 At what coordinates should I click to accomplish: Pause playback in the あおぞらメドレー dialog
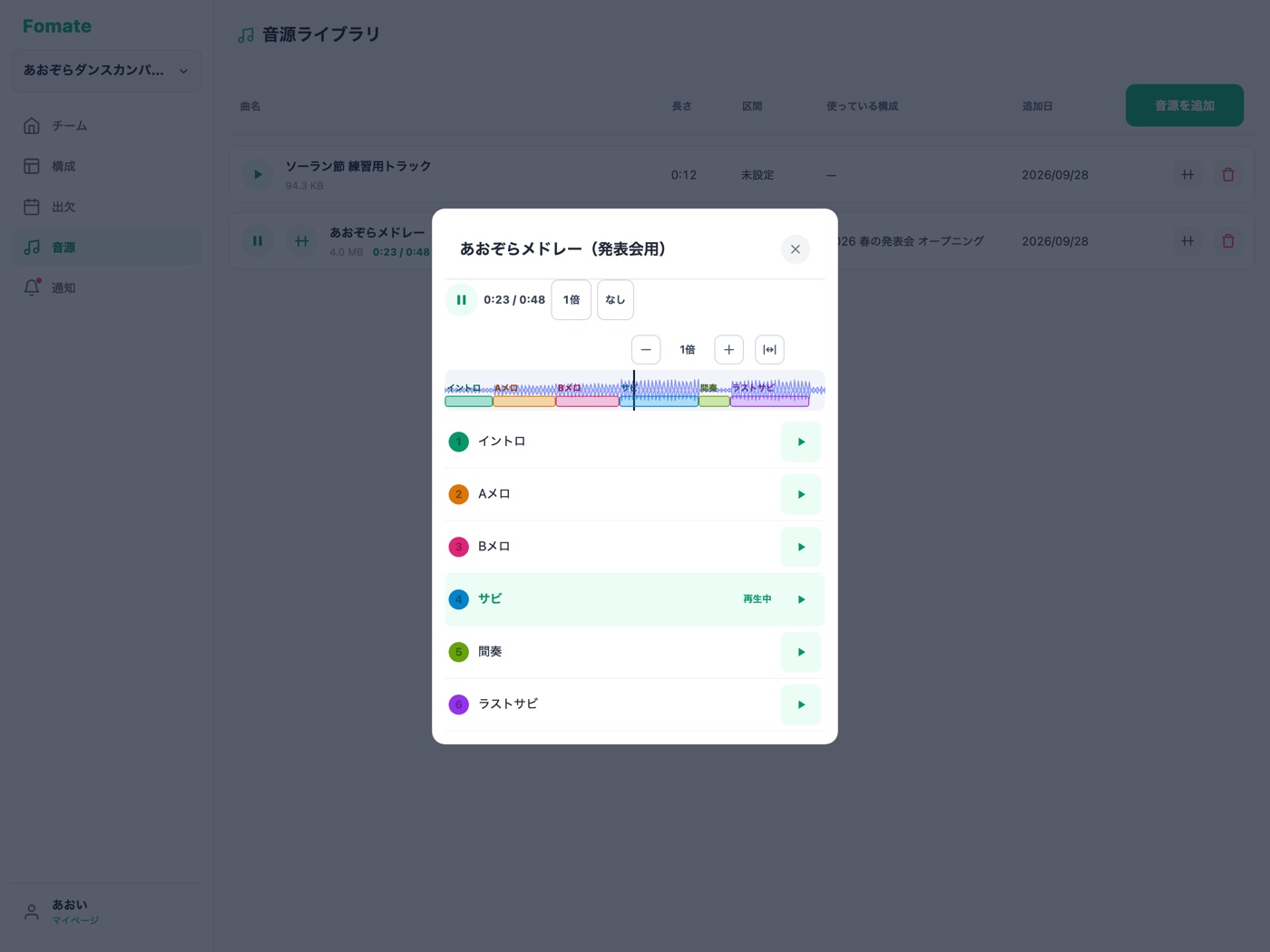pos(461,300)
